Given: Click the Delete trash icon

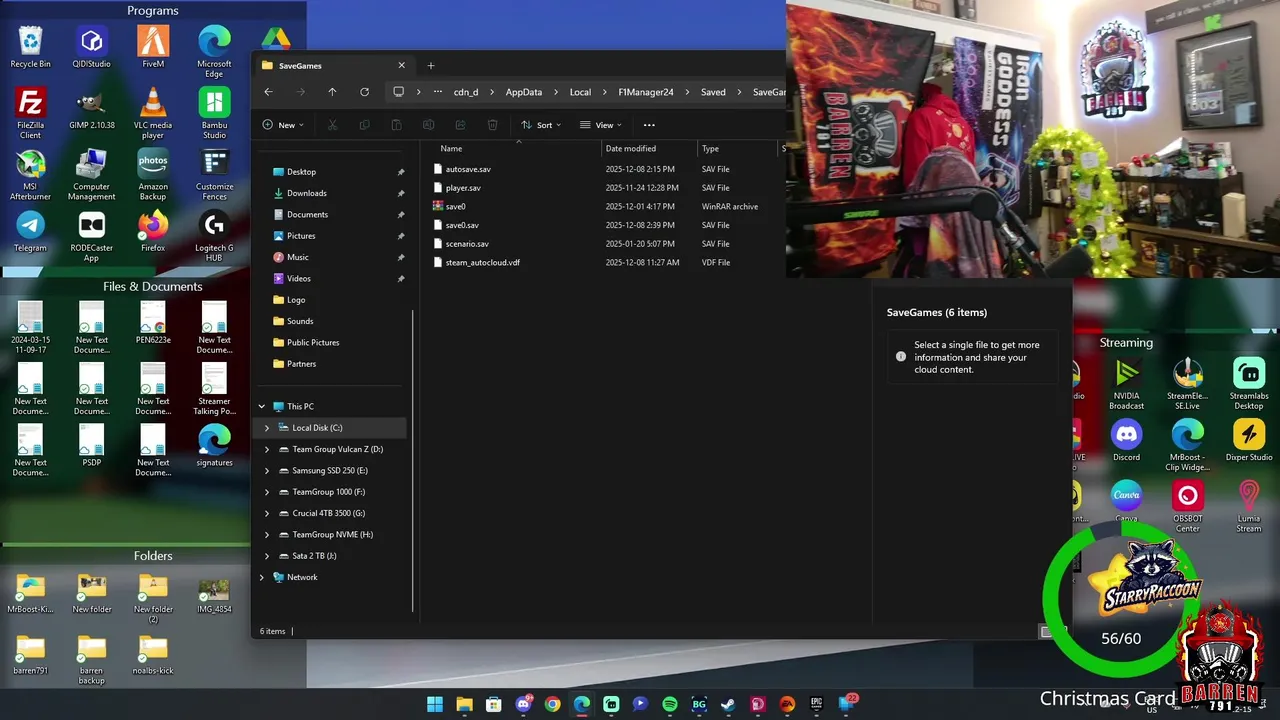Looking at the screenshot, I should coord(492,125).
